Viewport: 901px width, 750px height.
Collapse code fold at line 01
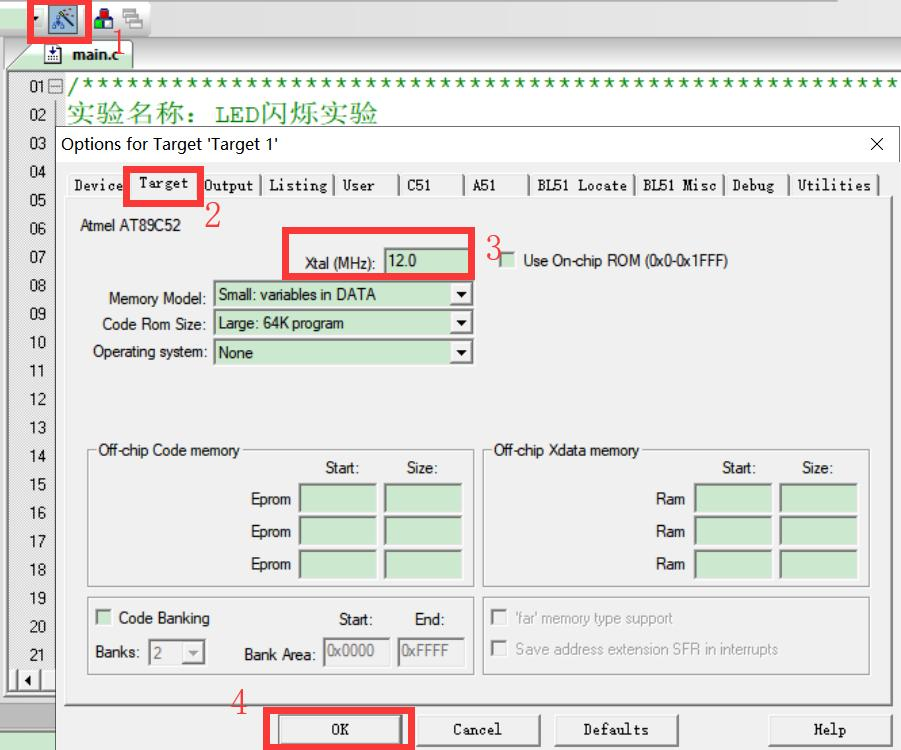56,86
